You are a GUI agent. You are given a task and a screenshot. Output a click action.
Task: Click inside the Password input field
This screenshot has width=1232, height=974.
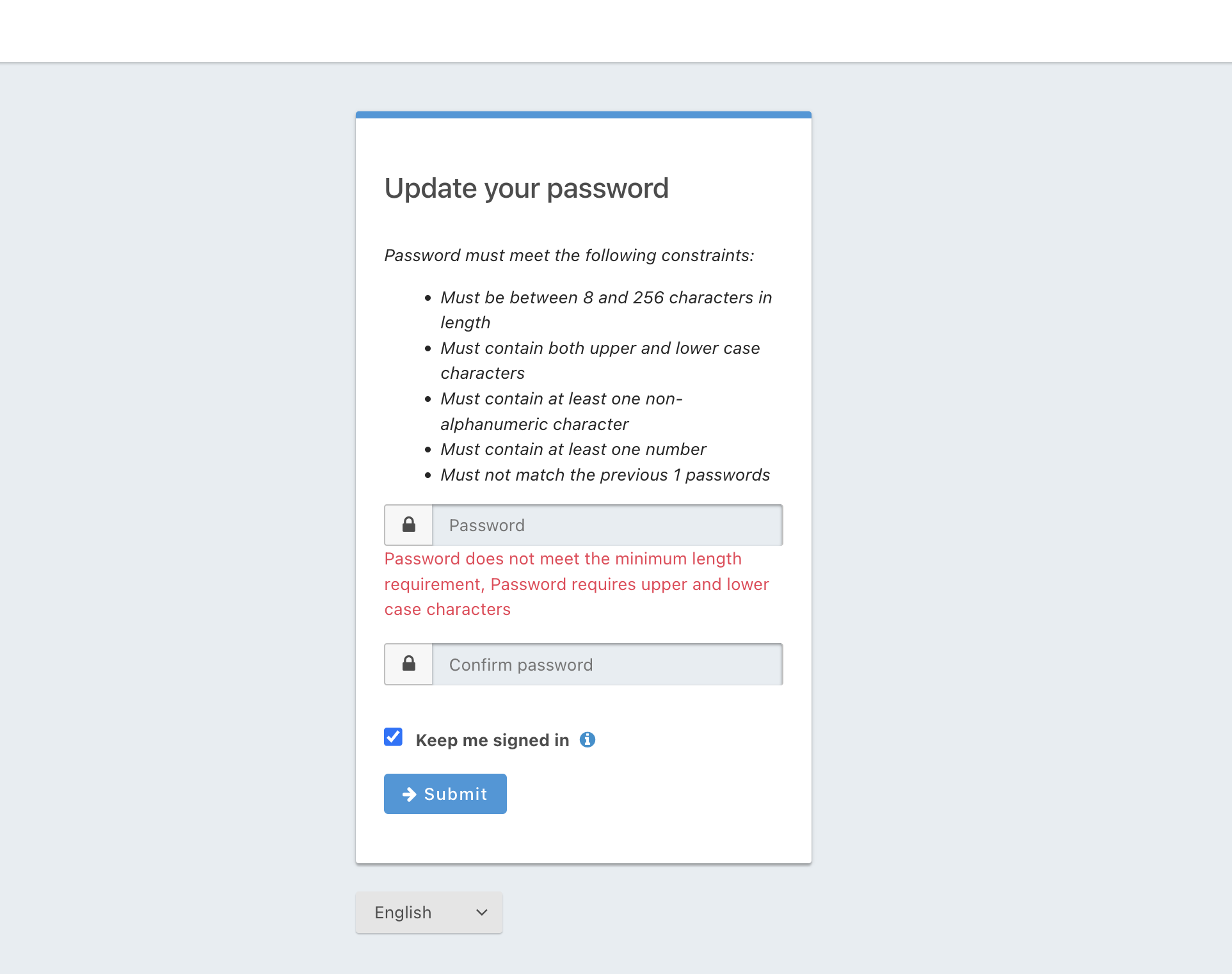607,525
